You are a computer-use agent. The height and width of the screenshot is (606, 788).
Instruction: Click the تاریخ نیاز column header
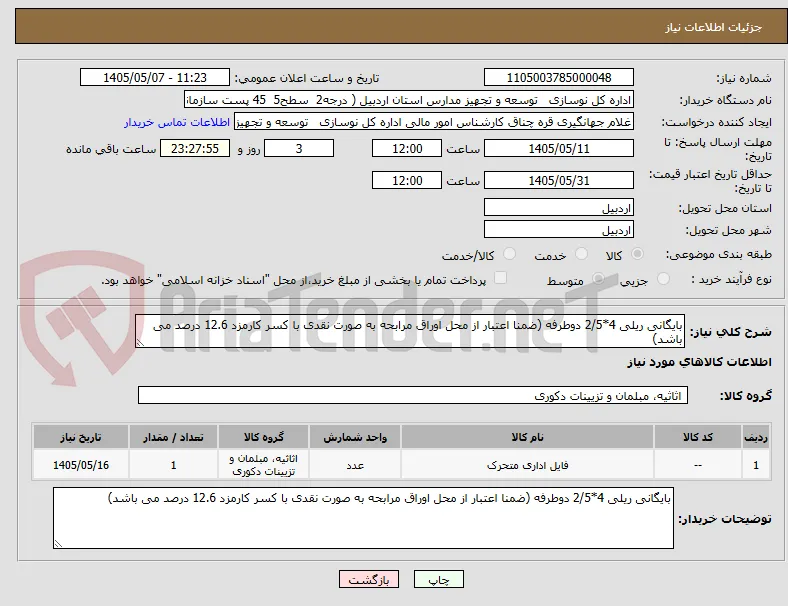81,437
